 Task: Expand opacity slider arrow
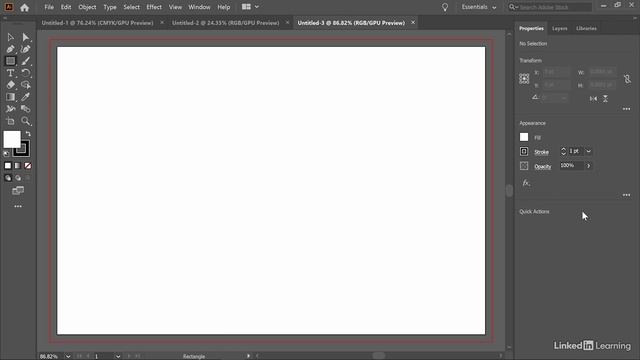(x=589, y=166)
